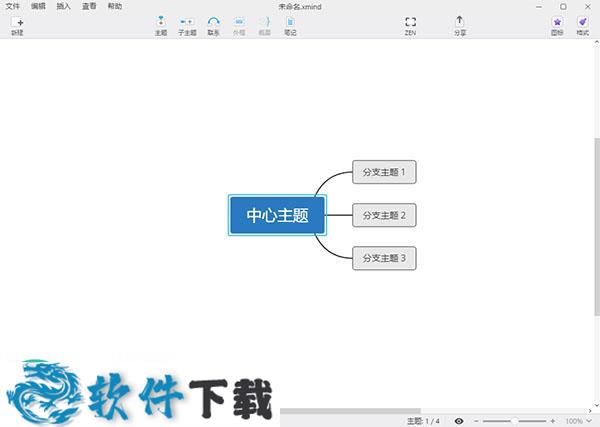The height and width of the screenshot is (427, 600).
Task: Add a note with 笔记 icon
Action: pos(289,24)
